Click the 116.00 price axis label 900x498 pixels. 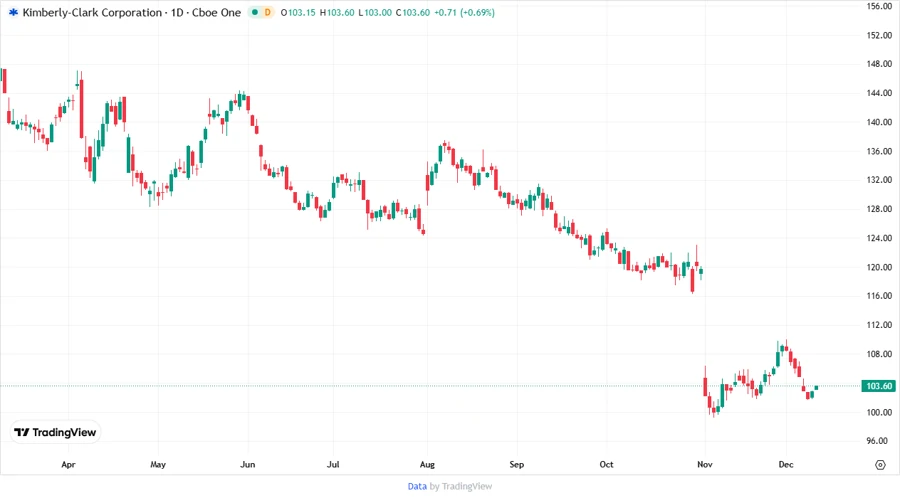879,296
